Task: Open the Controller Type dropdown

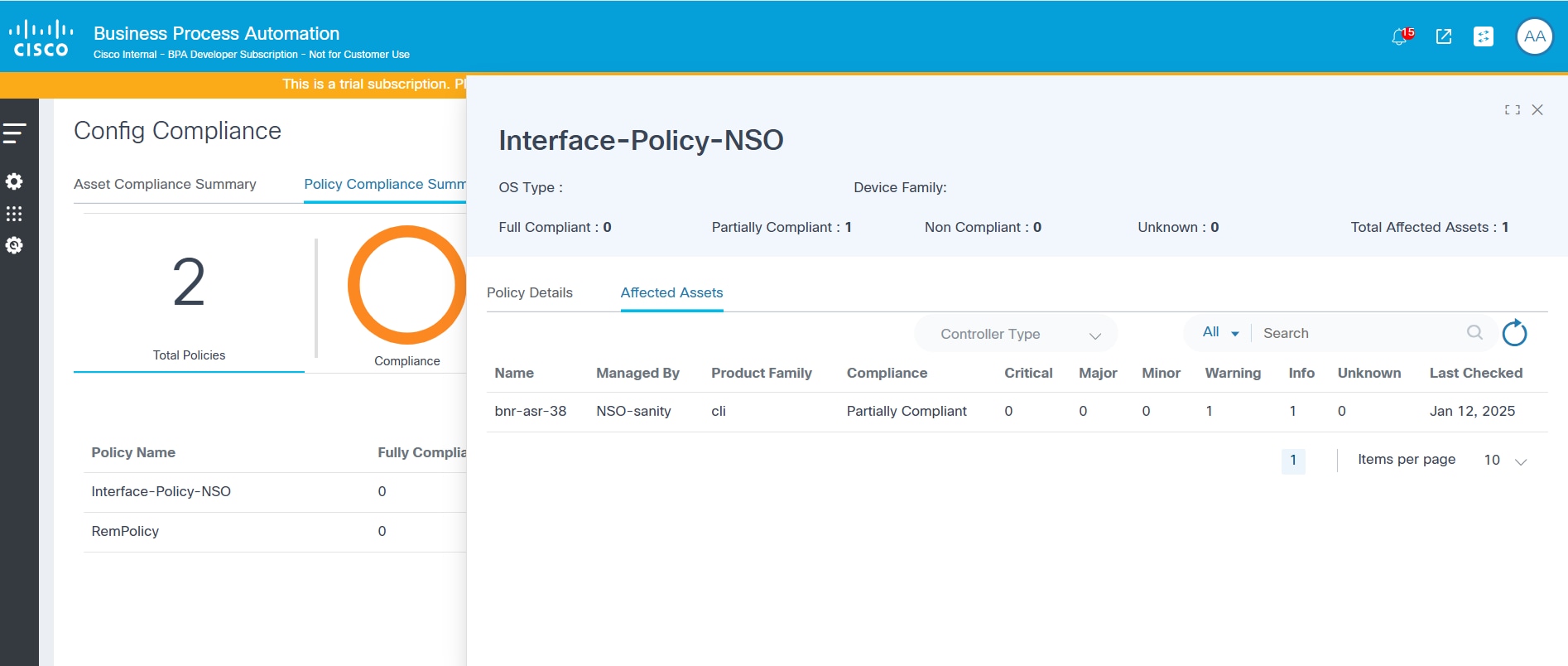Action: click(x=1016, y=334)
